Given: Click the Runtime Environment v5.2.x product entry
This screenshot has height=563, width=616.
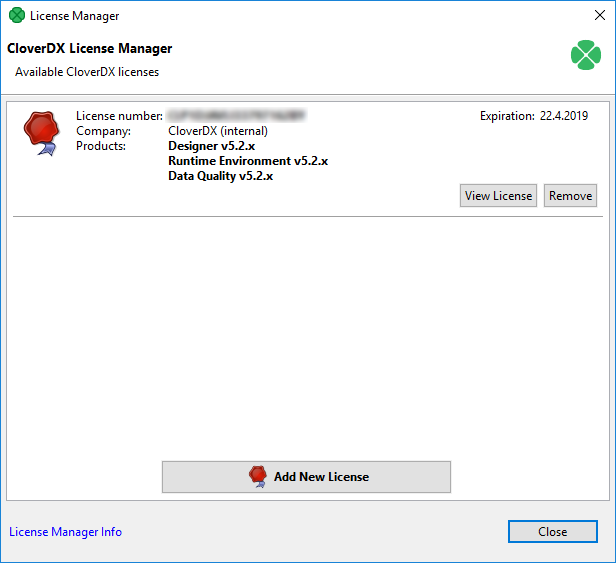Looking at the screenshot, I should [x=248, y=161].
